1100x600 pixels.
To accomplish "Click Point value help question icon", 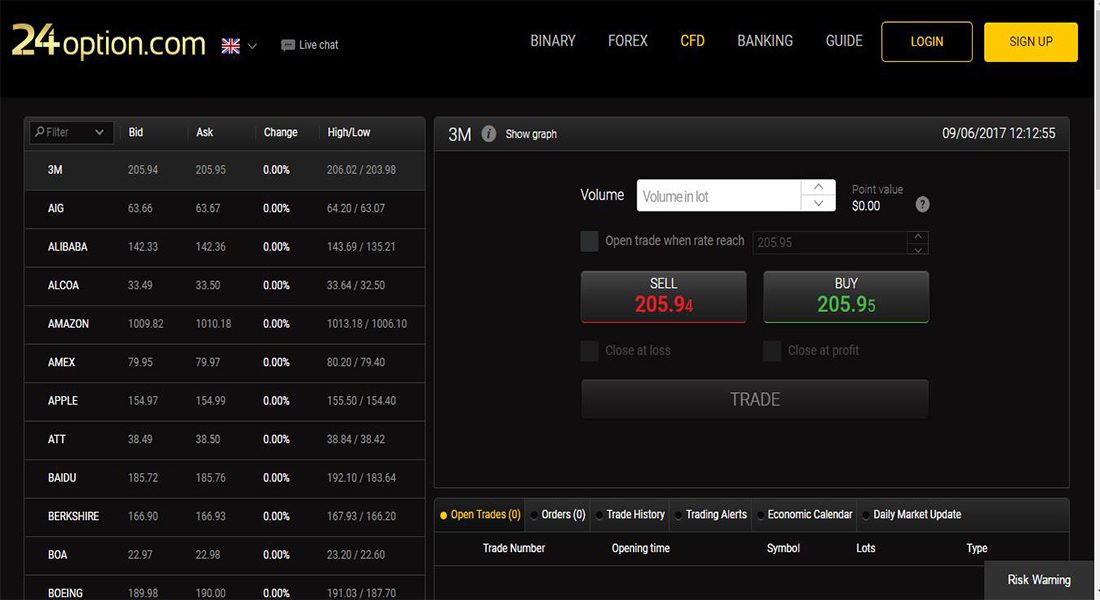I will pos(923,204).
